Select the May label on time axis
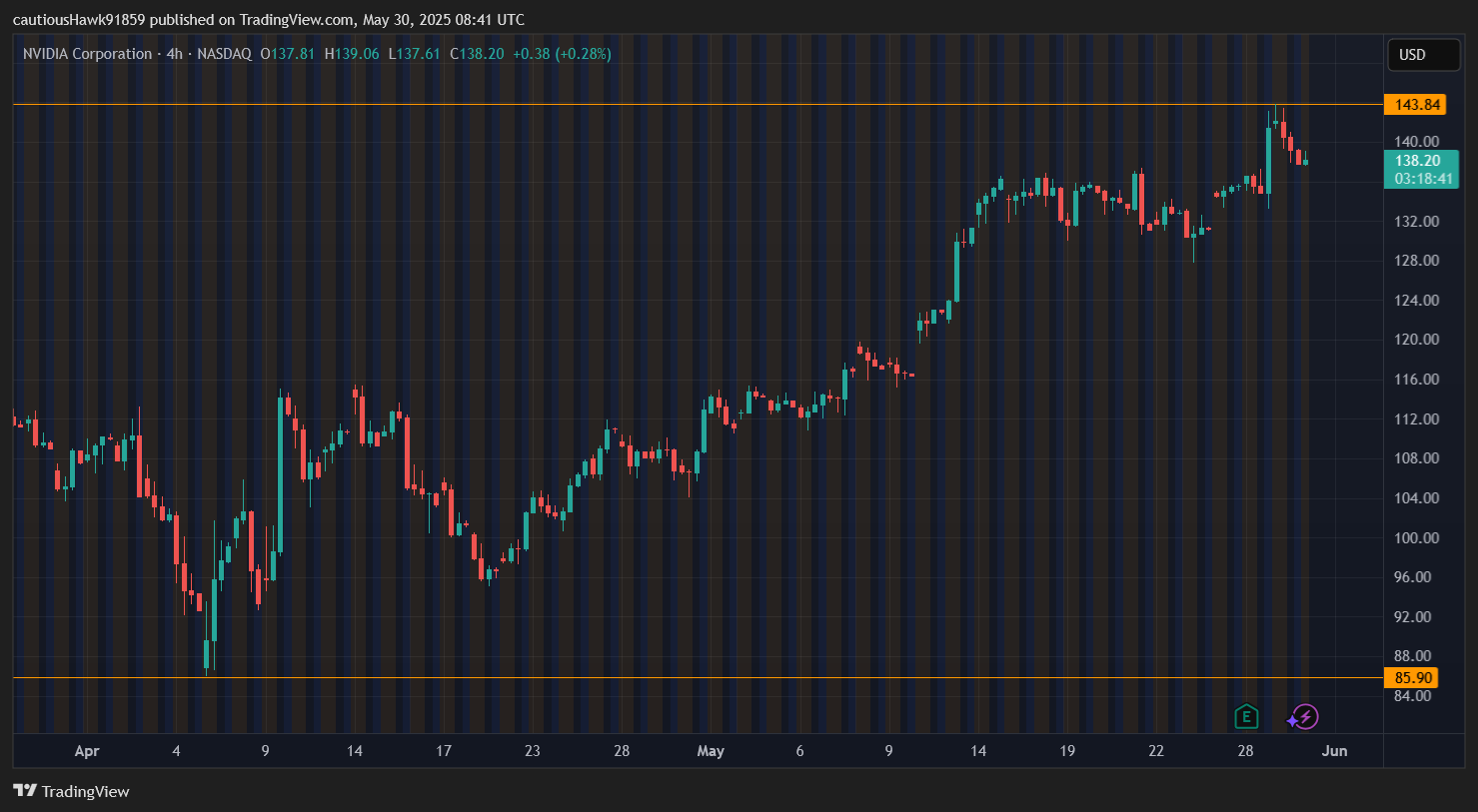Image resolution: width=1478 pixels, height=812 pixels. tap(711, 751)
